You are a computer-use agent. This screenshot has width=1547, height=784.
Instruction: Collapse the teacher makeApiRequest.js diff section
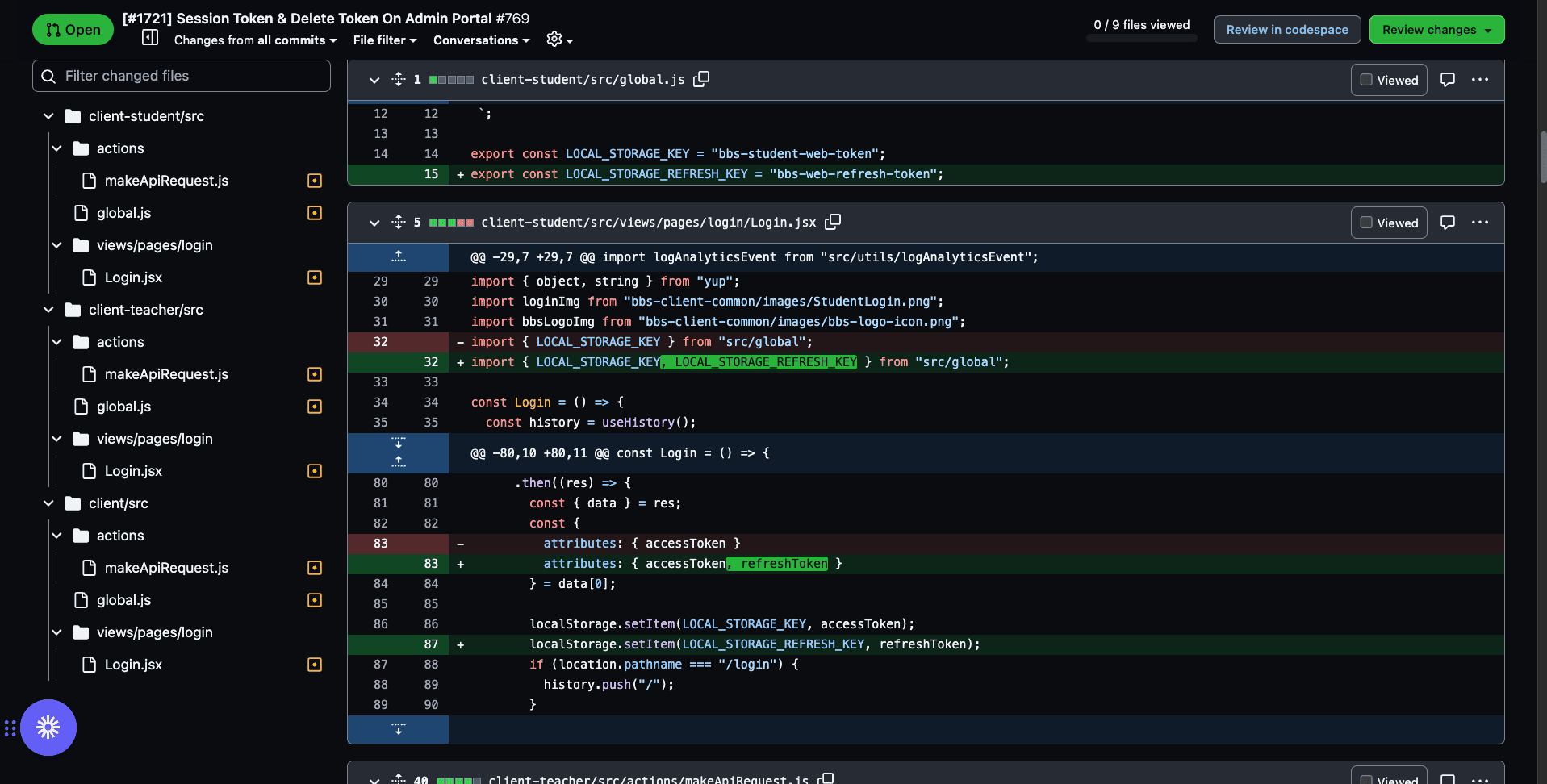(x=374, y=779)
